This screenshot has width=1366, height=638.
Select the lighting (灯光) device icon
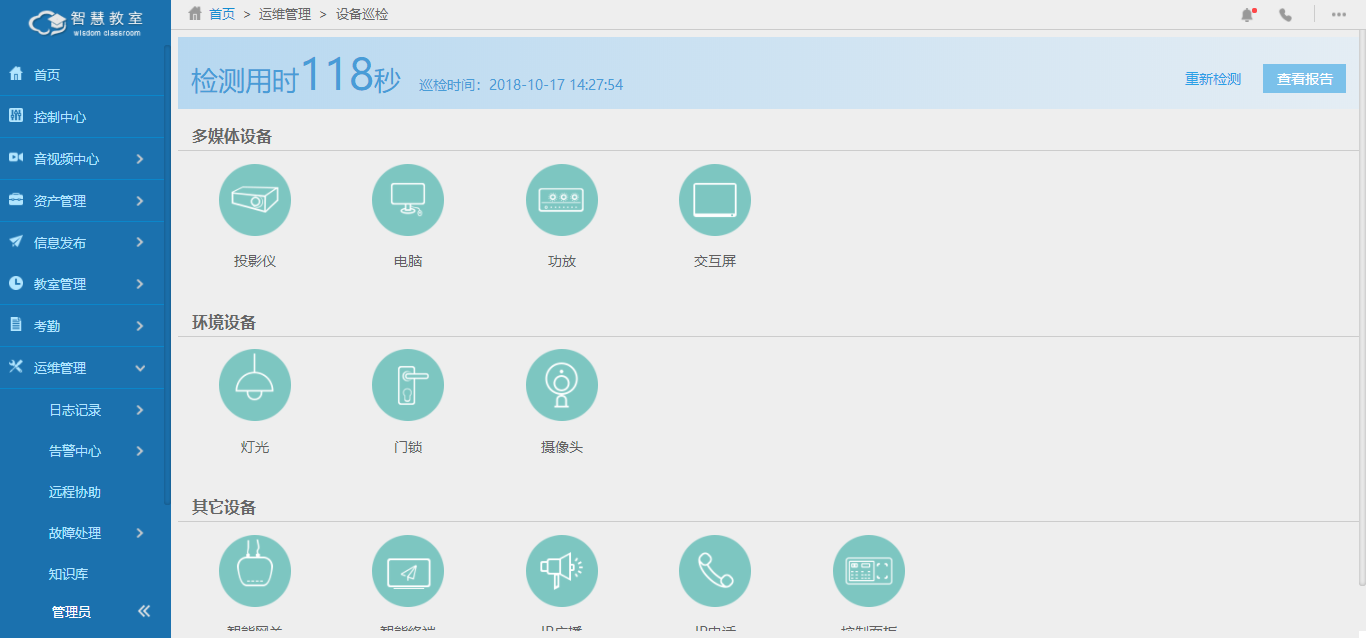[254, 385]
